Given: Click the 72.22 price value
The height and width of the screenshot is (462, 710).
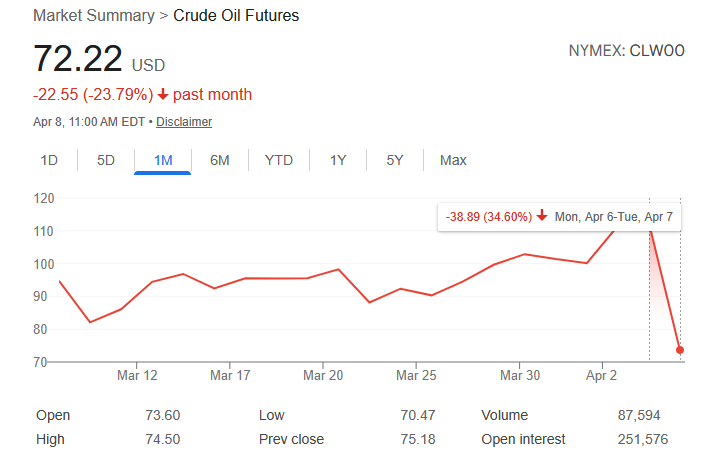Looking at the screenshot, I should (x=78, y=59).
